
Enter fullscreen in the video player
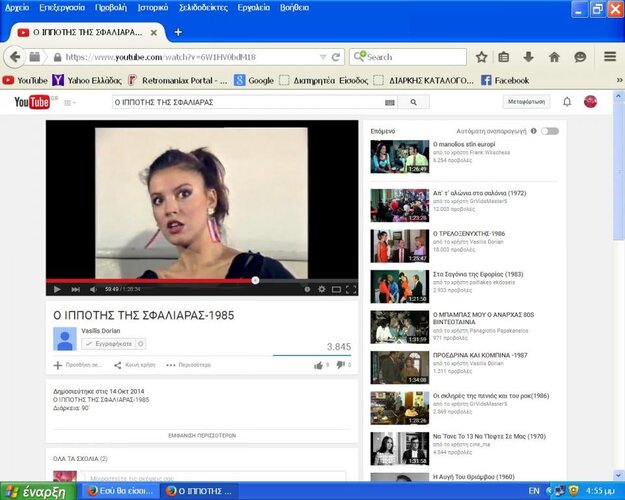[x=351, y=289]
